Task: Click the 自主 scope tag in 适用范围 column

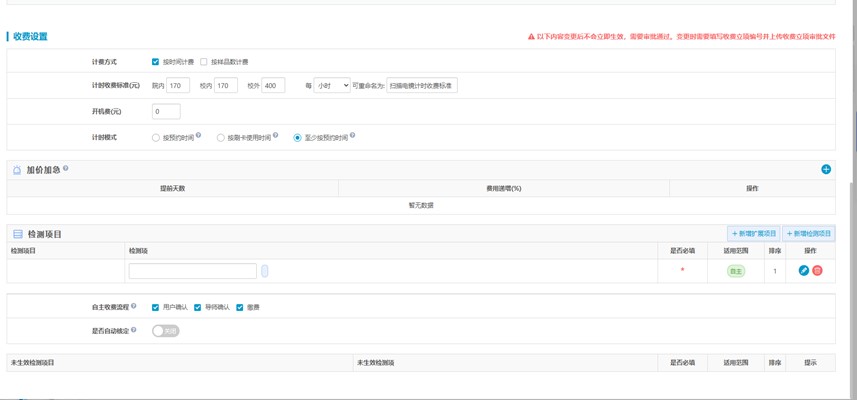Action: tap(736, 271)
